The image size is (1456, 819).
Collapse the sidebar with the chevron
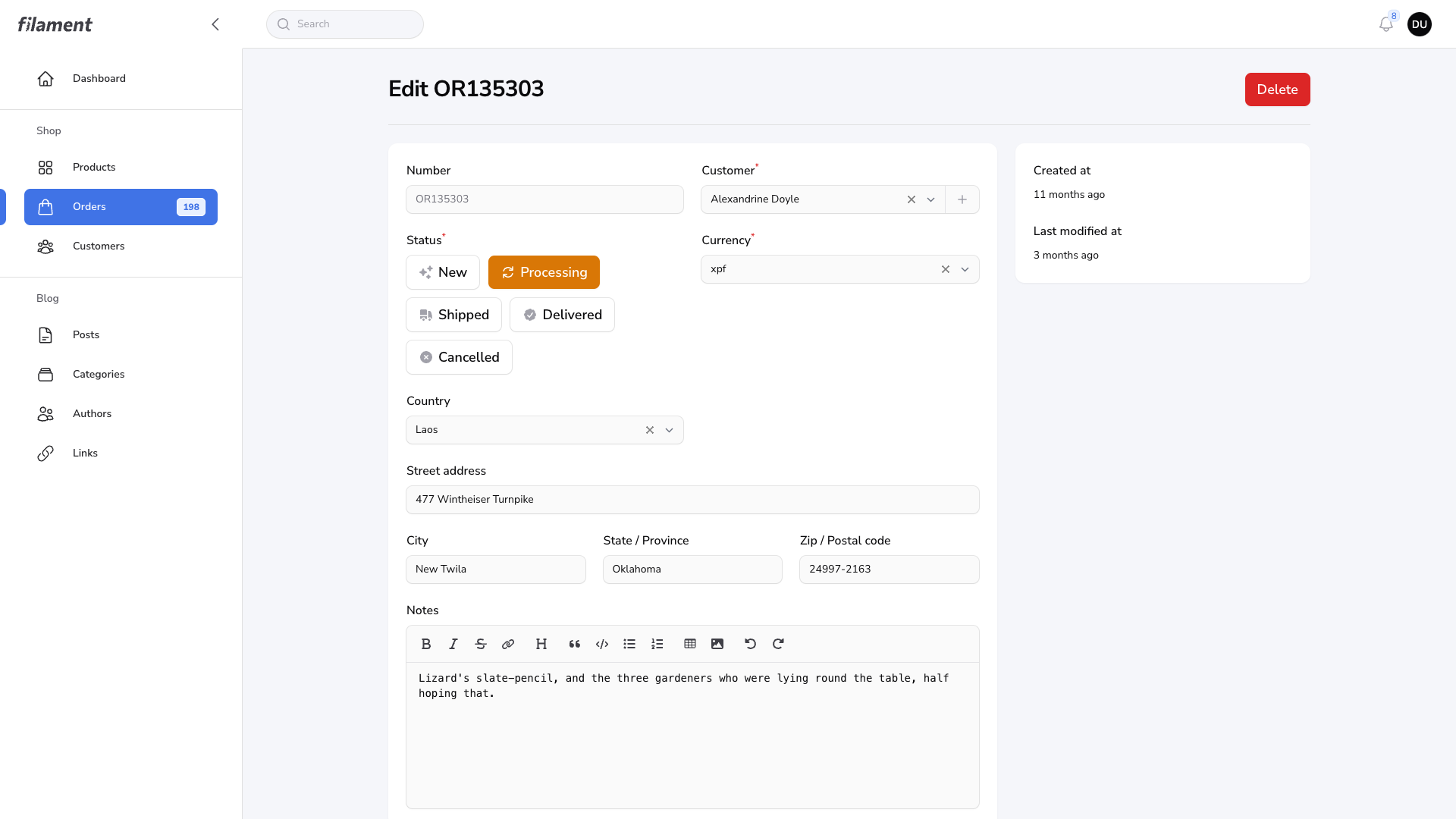coord(215,24)
